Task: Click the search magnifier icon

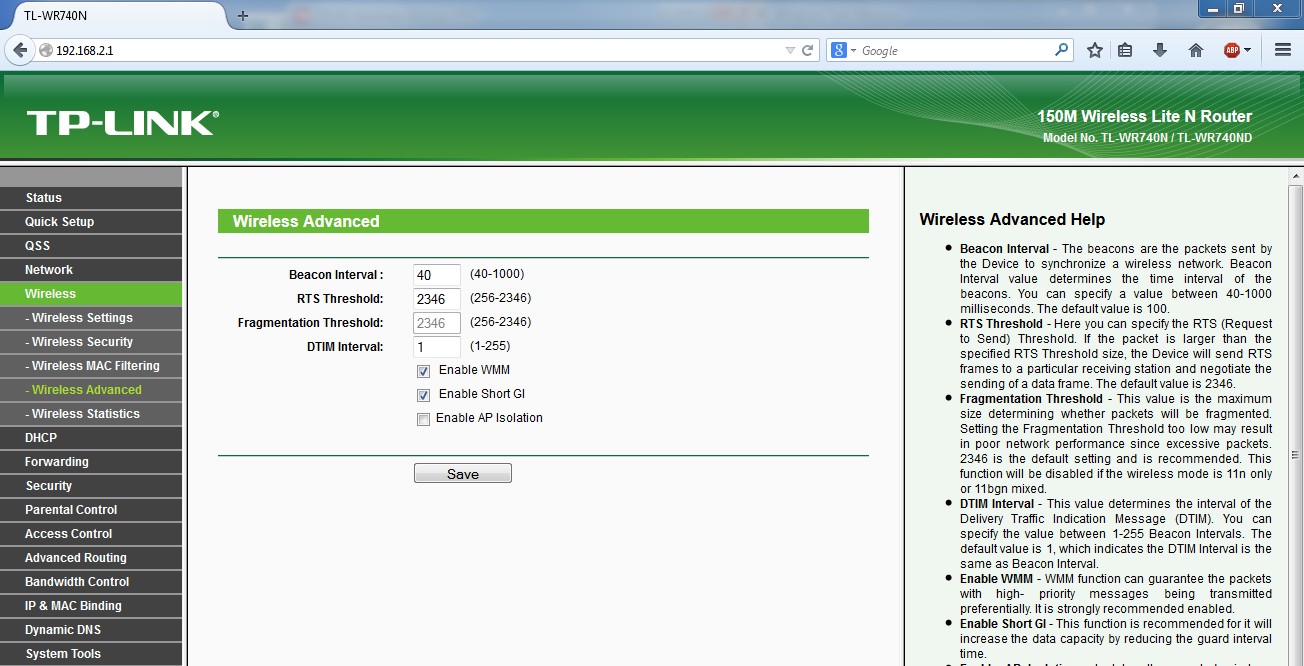Action: click(1062, 49)
